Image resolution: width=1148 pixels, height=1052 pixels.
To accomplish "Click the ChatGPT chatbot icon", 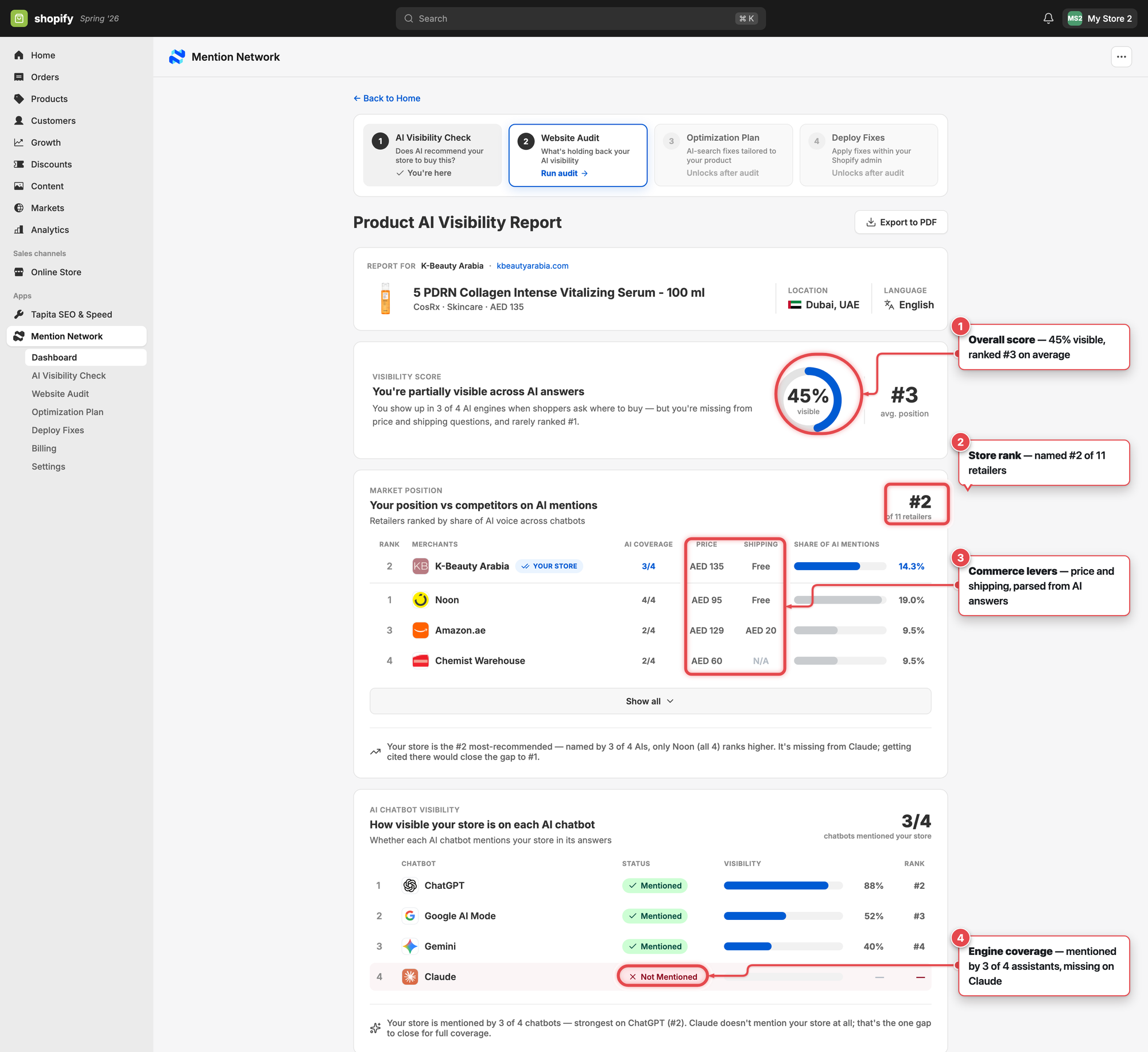I will (x=410, y=885).
